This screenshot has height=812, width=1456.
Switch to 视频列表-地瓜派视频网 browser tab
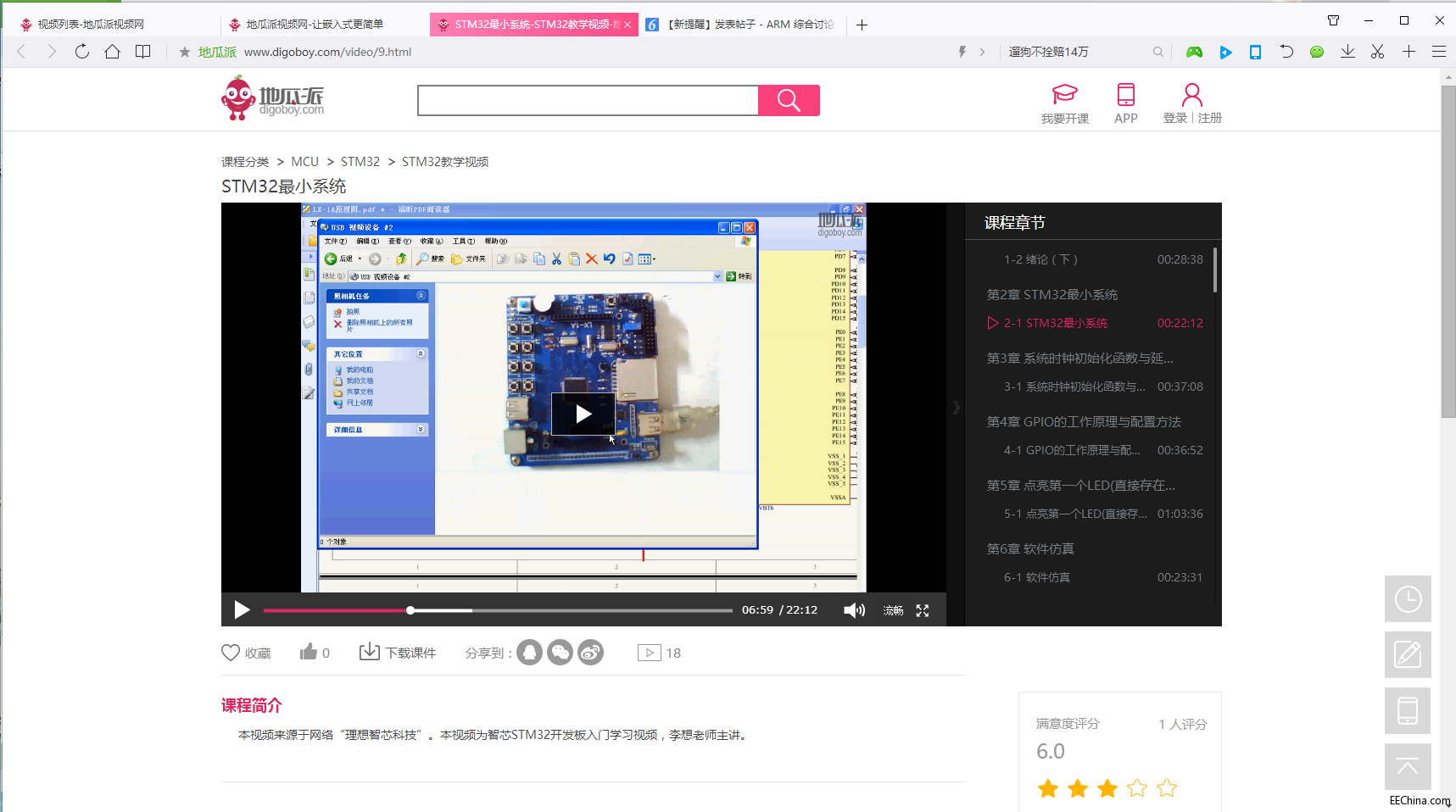click(91, 25)
